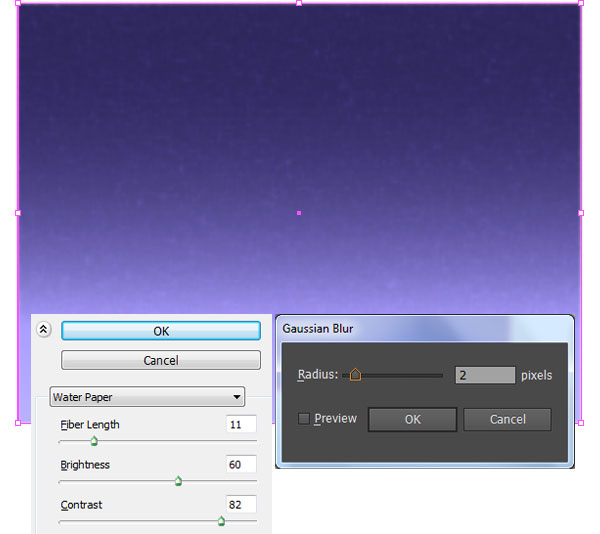Click the left-middle selection handle
600x534 pixels.
(x=18, y=213)
